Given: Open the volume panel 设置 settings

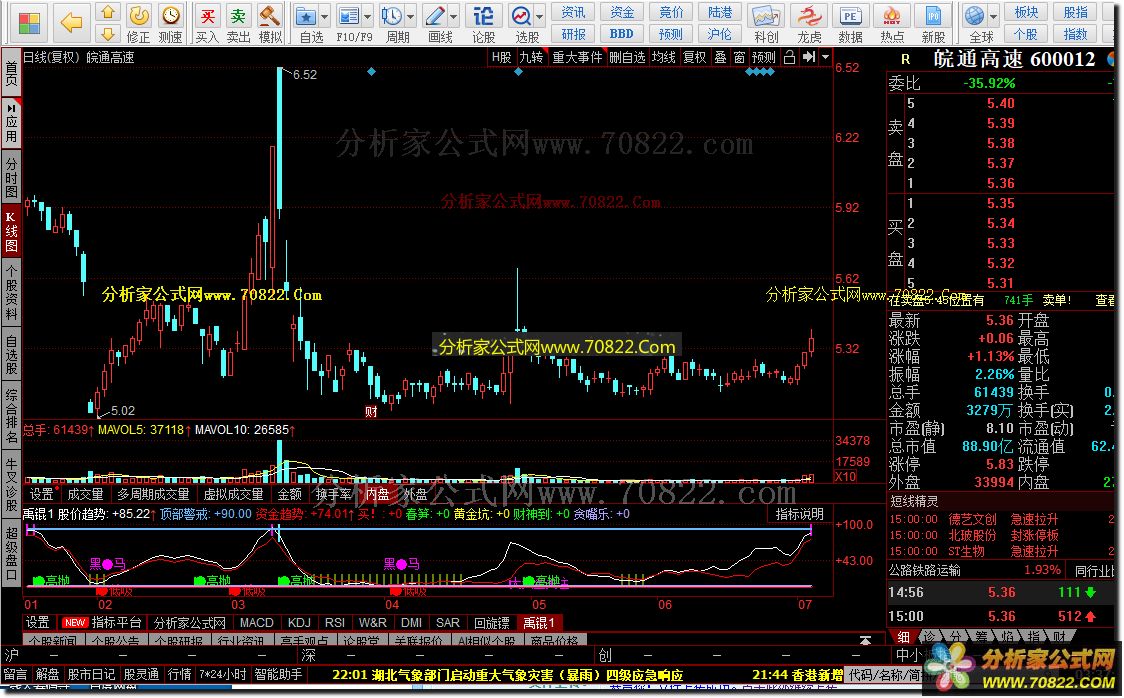Looking at the screenshot, I should (42, 494).
